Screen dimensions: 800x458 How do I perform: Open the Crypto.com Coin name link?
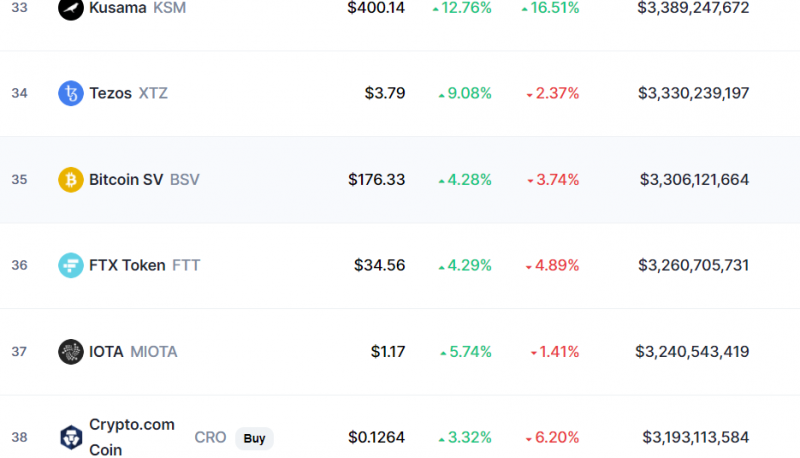132,437
